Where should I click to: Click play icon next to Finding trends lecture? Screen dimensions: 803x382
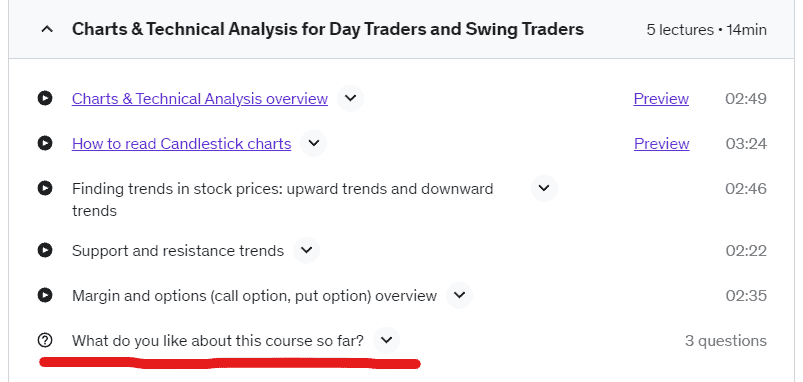tap(45, 188)
